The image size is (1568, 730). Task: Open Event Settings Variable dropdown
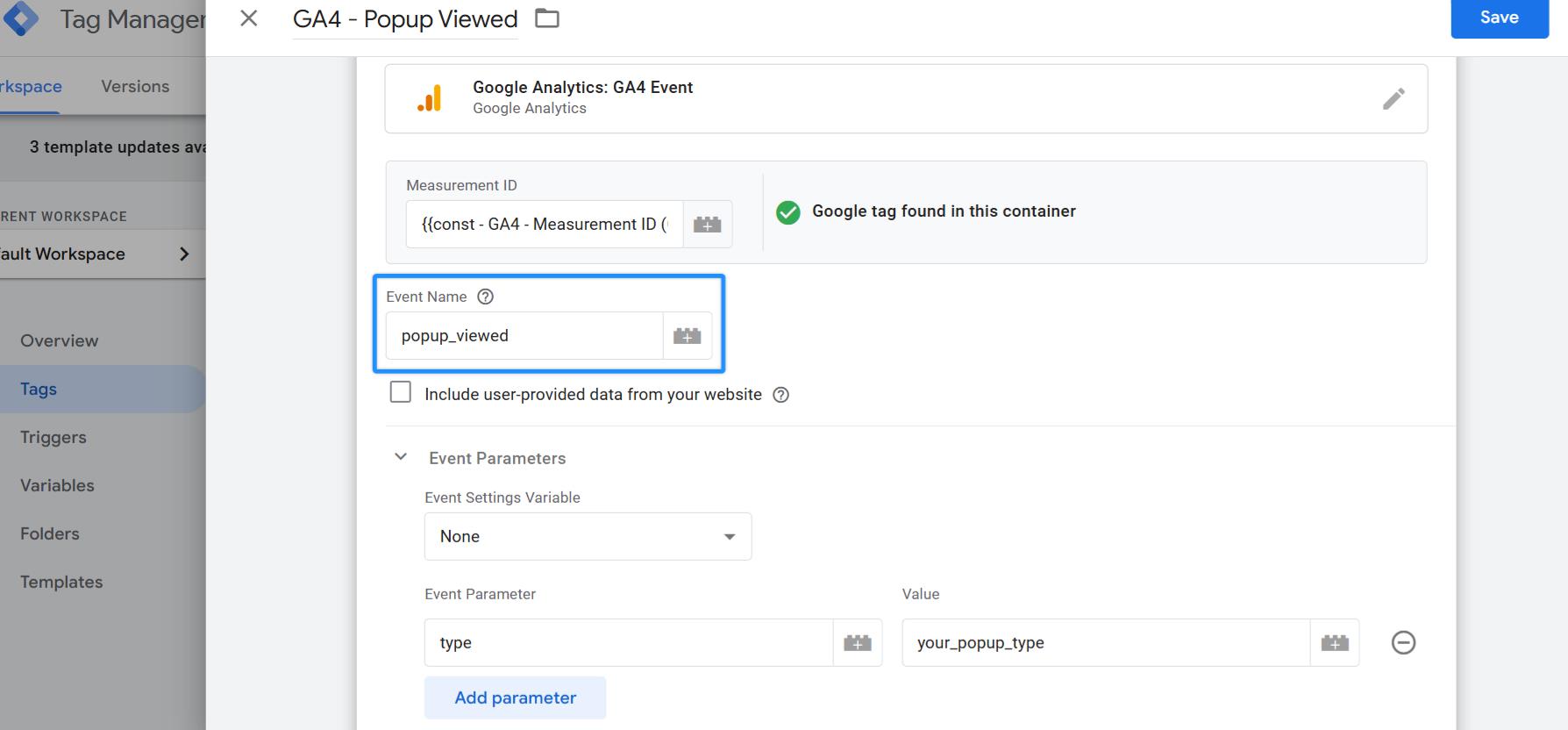pos(588,536)
